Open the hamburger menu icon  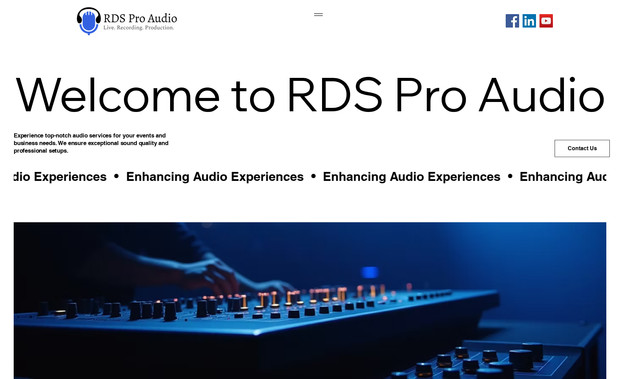[318, 15]
